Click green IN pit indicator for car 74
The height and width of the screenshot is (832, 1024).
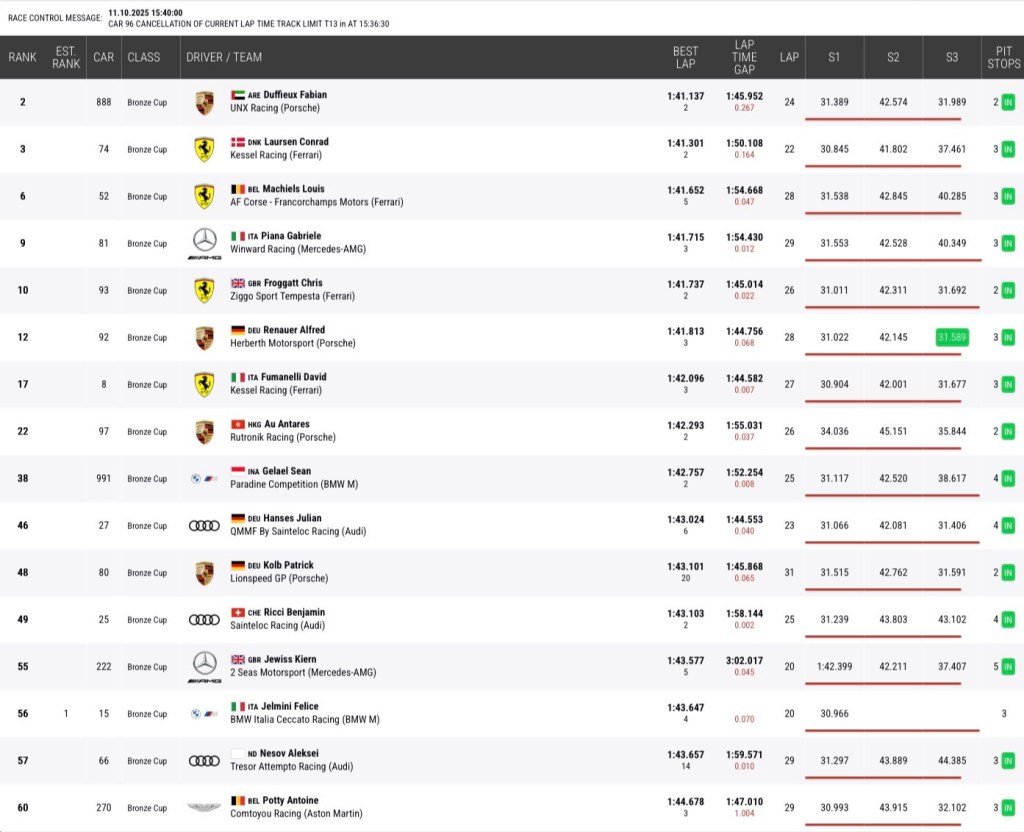[x=1008, y=150]
